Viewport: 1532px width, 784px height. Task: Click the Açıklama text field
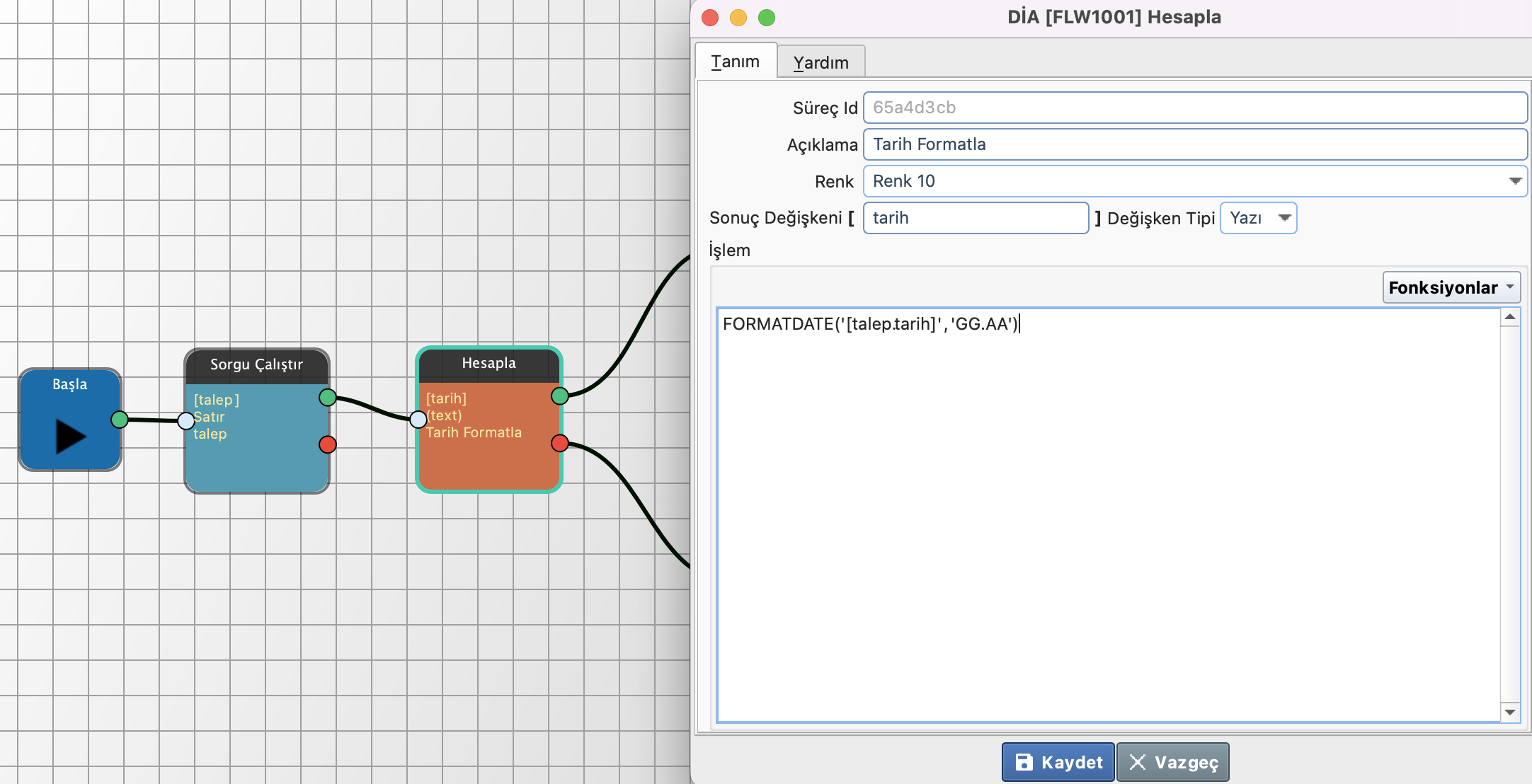click(1194, 144)
